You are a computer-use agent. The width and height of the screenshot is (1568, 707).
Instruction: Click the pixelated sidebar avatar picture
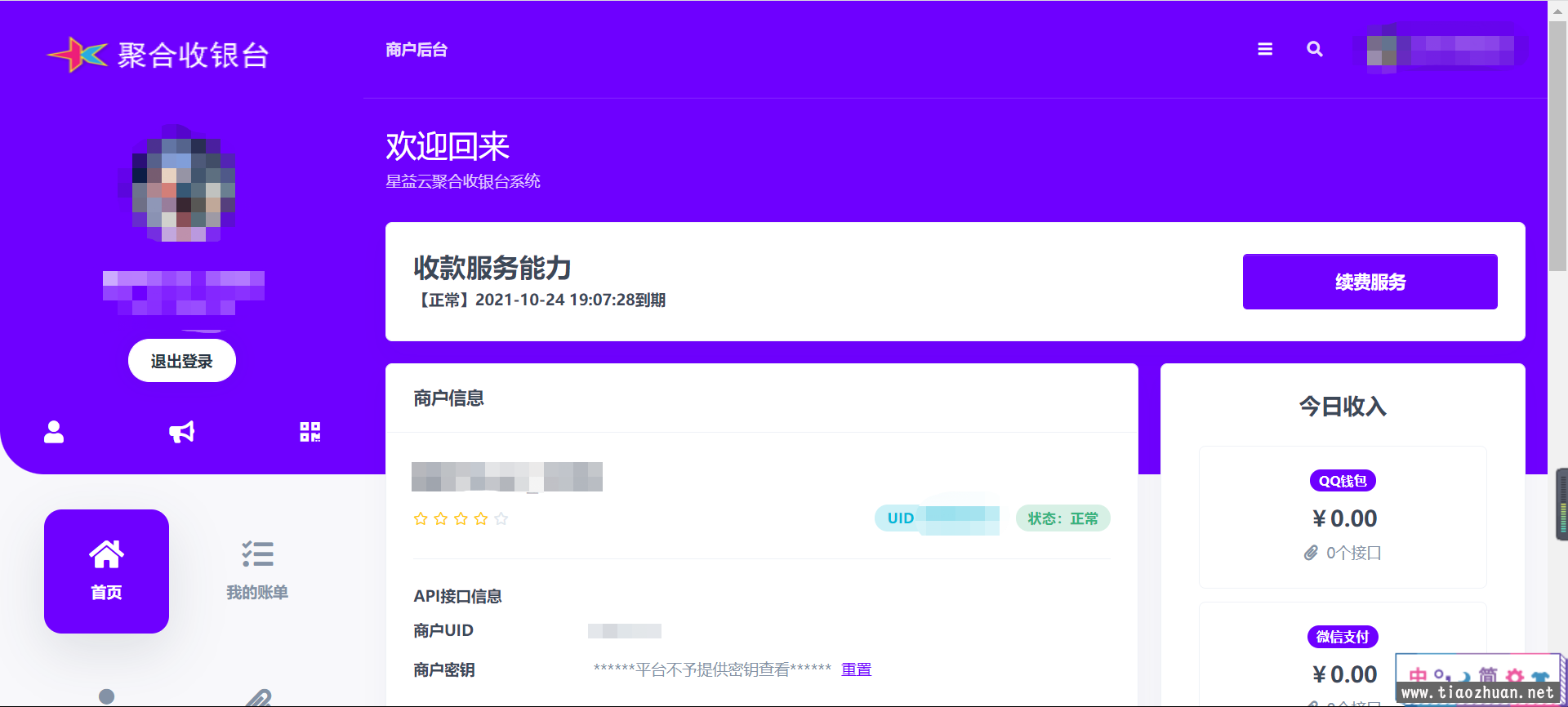point(183,185)
